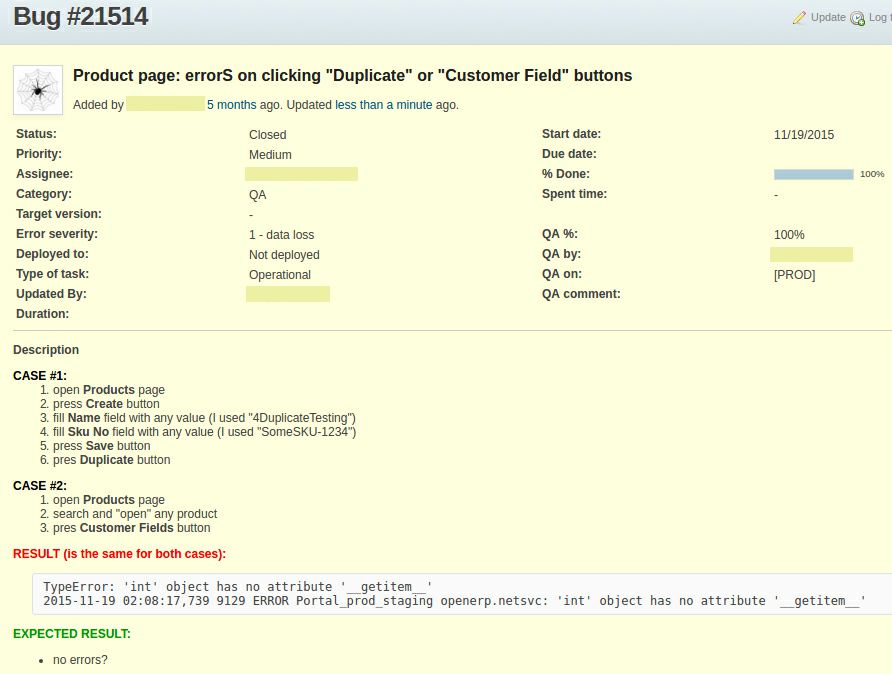Image resolution: width=892 pixels, height=674 pixels.
Task: Click the red RESULT heading
Action: tap(119, 554)
